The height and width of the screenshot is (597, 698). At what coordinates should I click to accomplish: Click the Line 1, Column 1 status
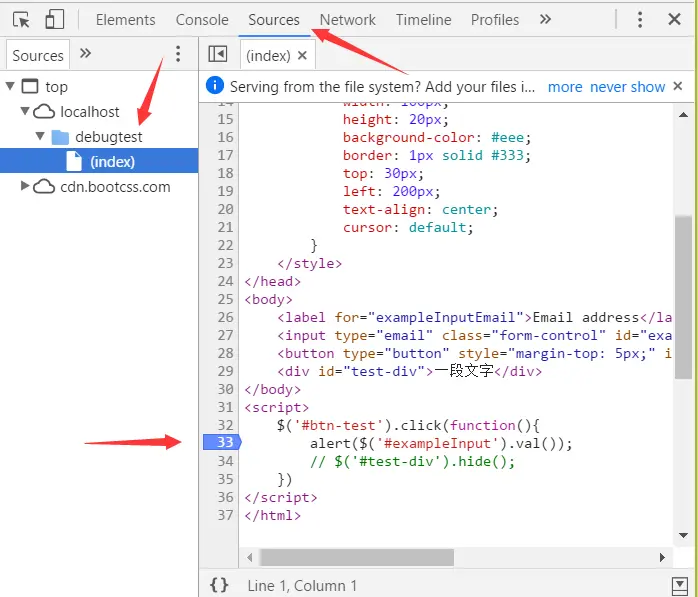pos(302,585)
